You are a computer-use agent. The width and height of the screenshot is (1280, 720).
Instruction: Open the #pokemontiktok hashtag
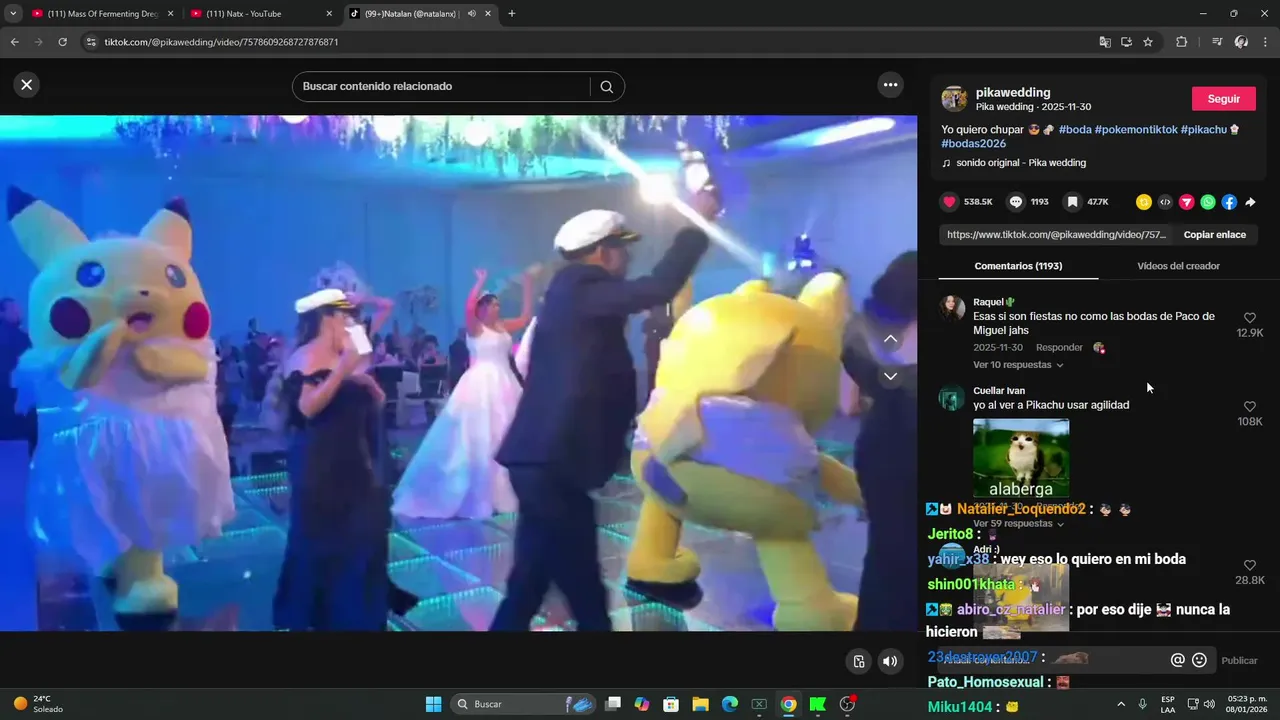1136,130
